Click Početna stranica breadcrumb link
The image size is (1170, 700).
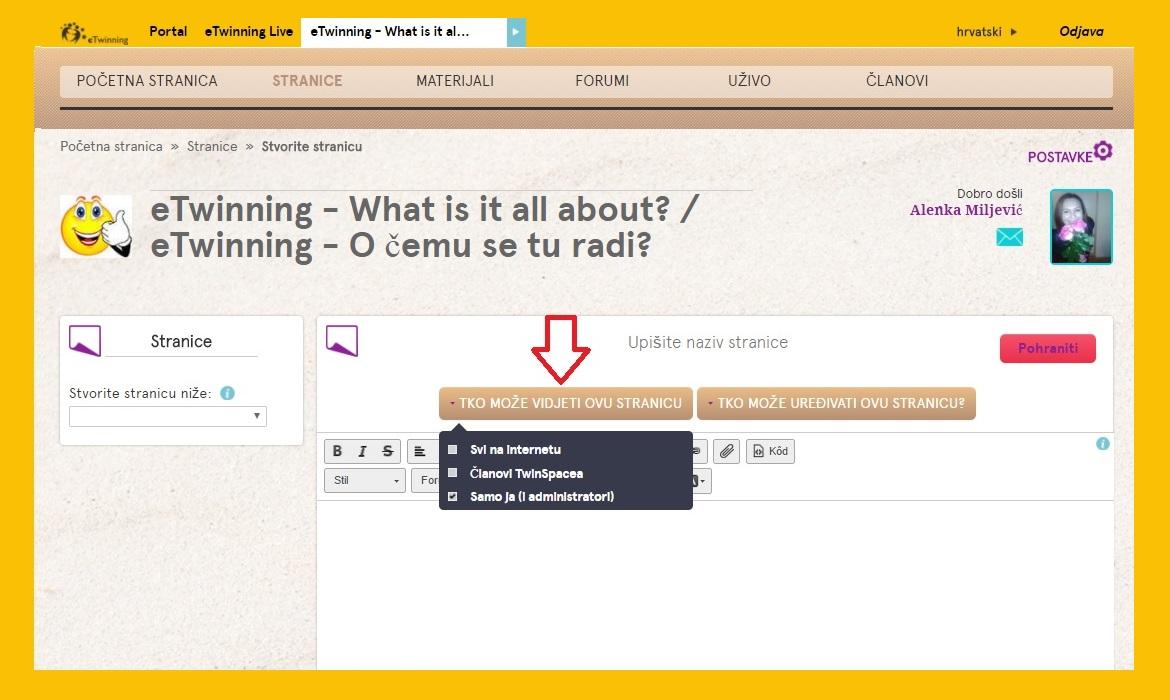coord(111,146)
